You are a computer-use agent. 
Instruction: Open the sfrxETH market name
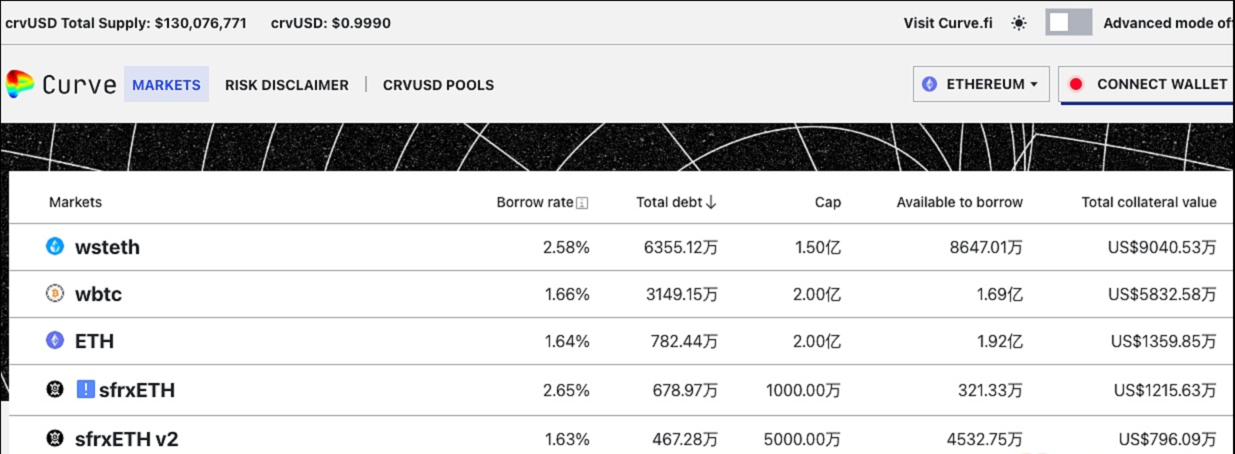[x=137, y=390]
